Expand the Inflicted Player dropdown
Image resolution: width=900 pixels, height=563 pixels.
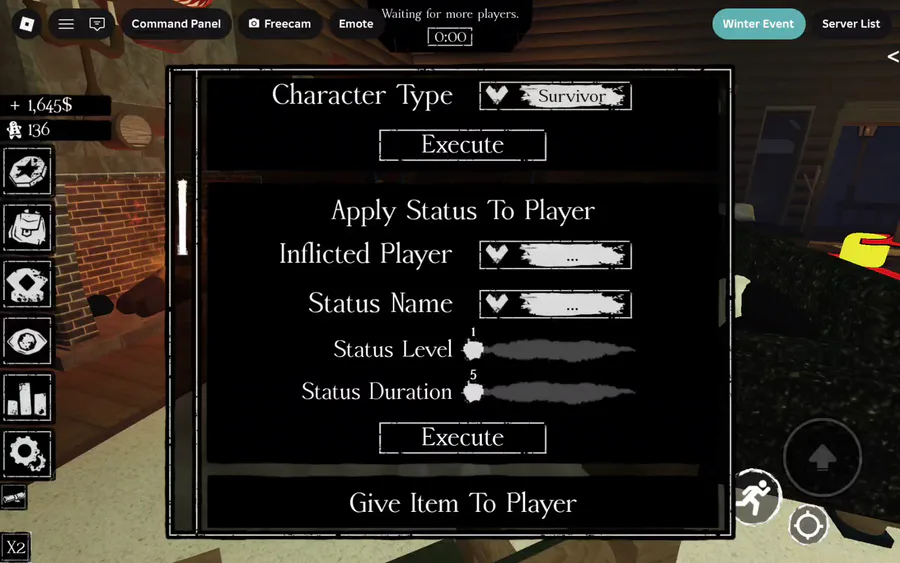(x=555, y=255)
